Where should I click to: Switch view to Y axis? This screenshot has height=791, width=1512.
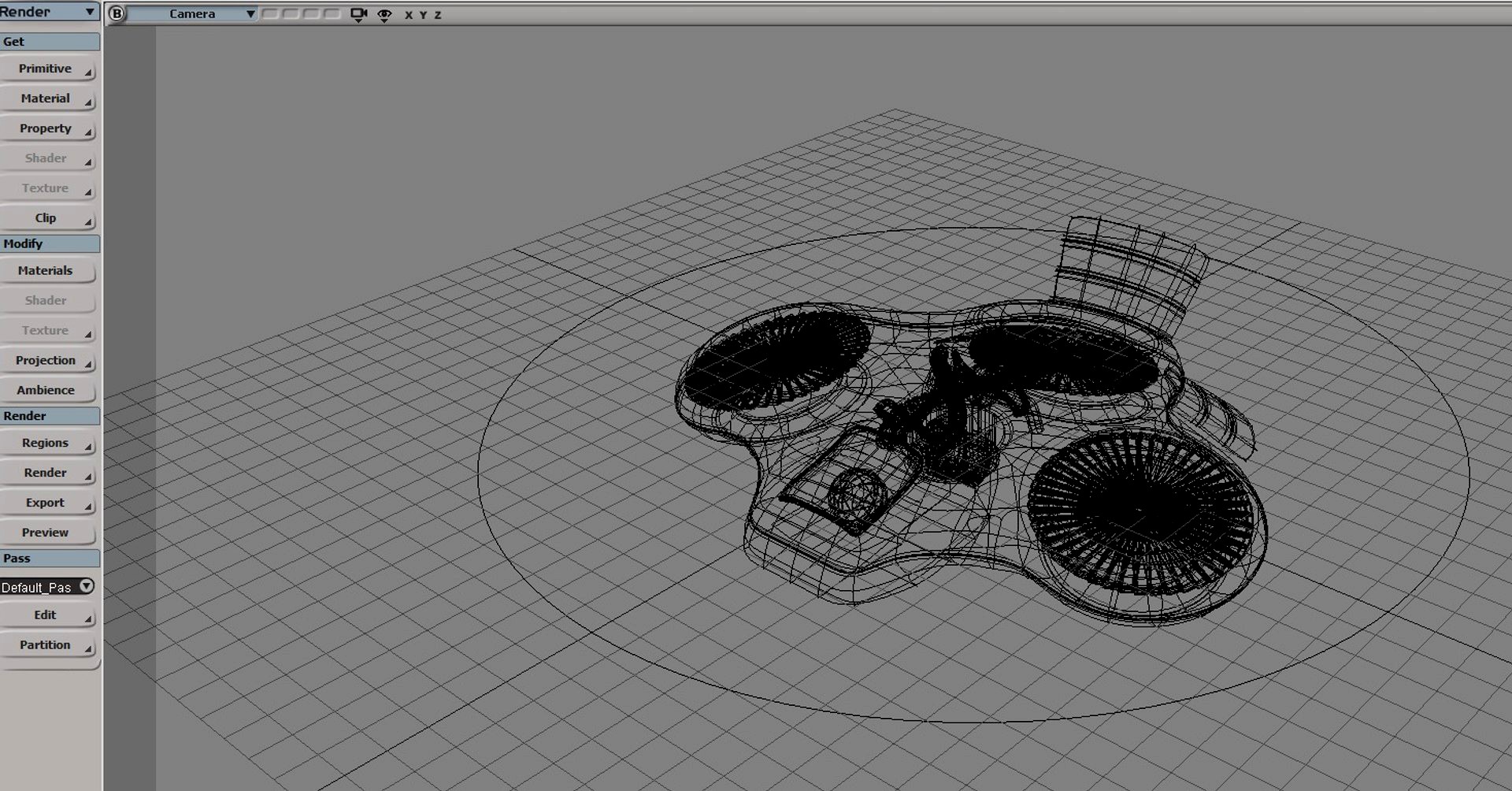423,15
